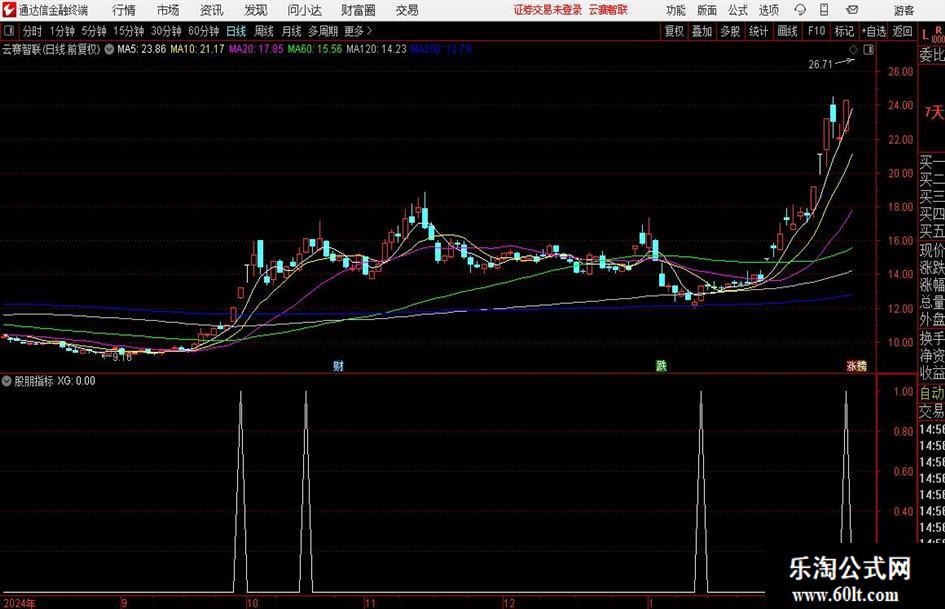Click the MA60: 15.56 value
Screen dimensions: 945x609
[x=315, y=49]
